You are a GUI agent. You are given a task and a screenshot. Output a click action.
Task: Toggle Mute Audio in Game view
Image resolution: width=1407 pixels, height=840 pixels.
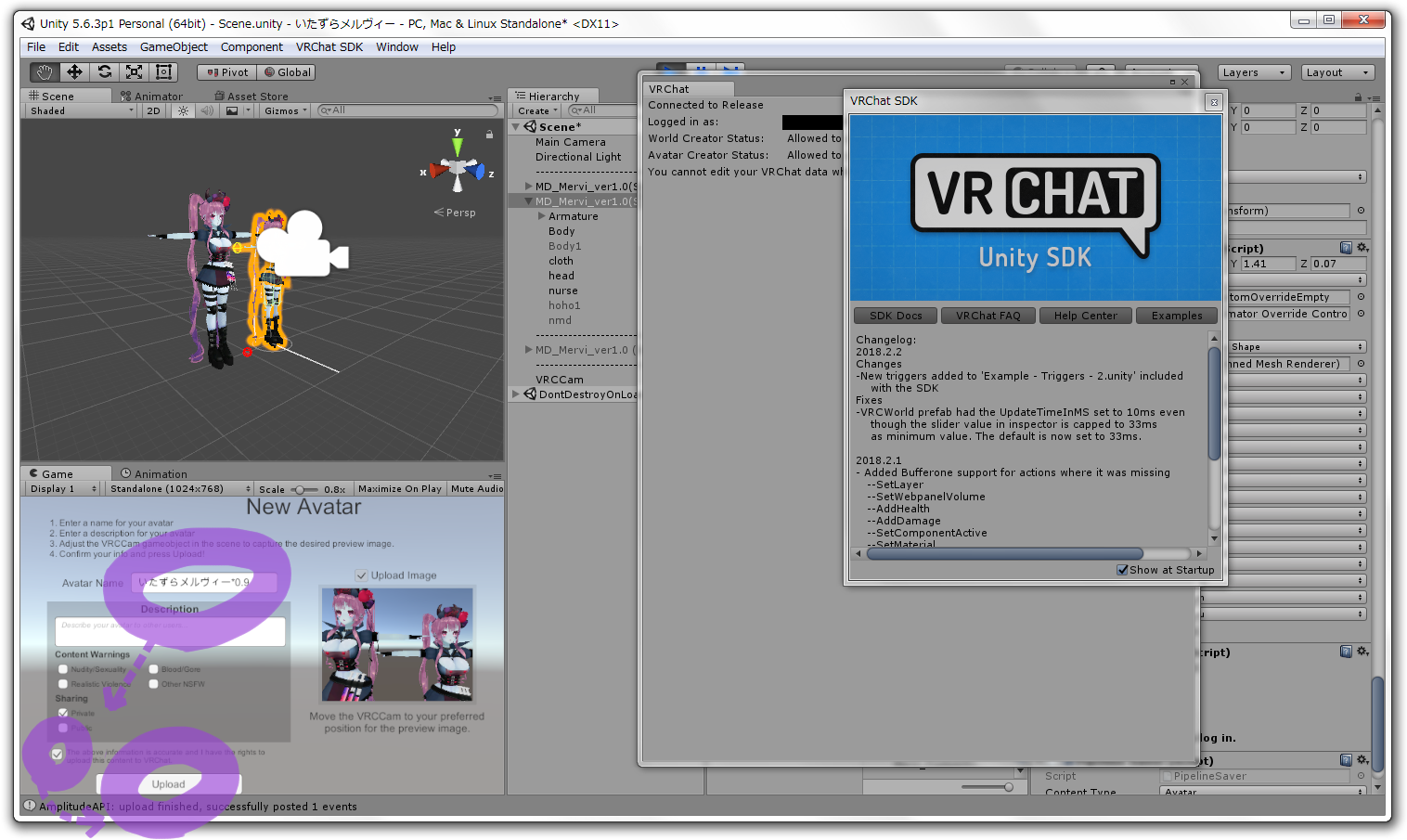[x=477, y=488]
